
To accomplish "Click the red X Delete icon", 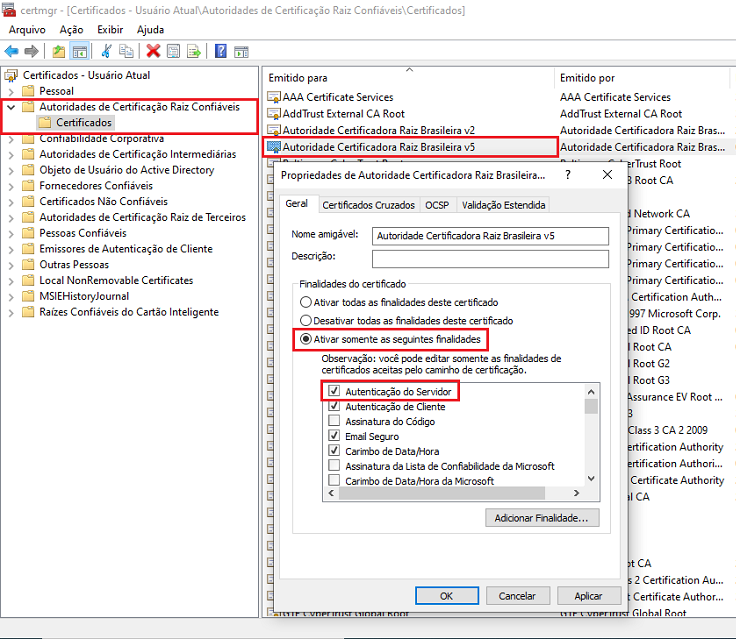I will 153,51.
